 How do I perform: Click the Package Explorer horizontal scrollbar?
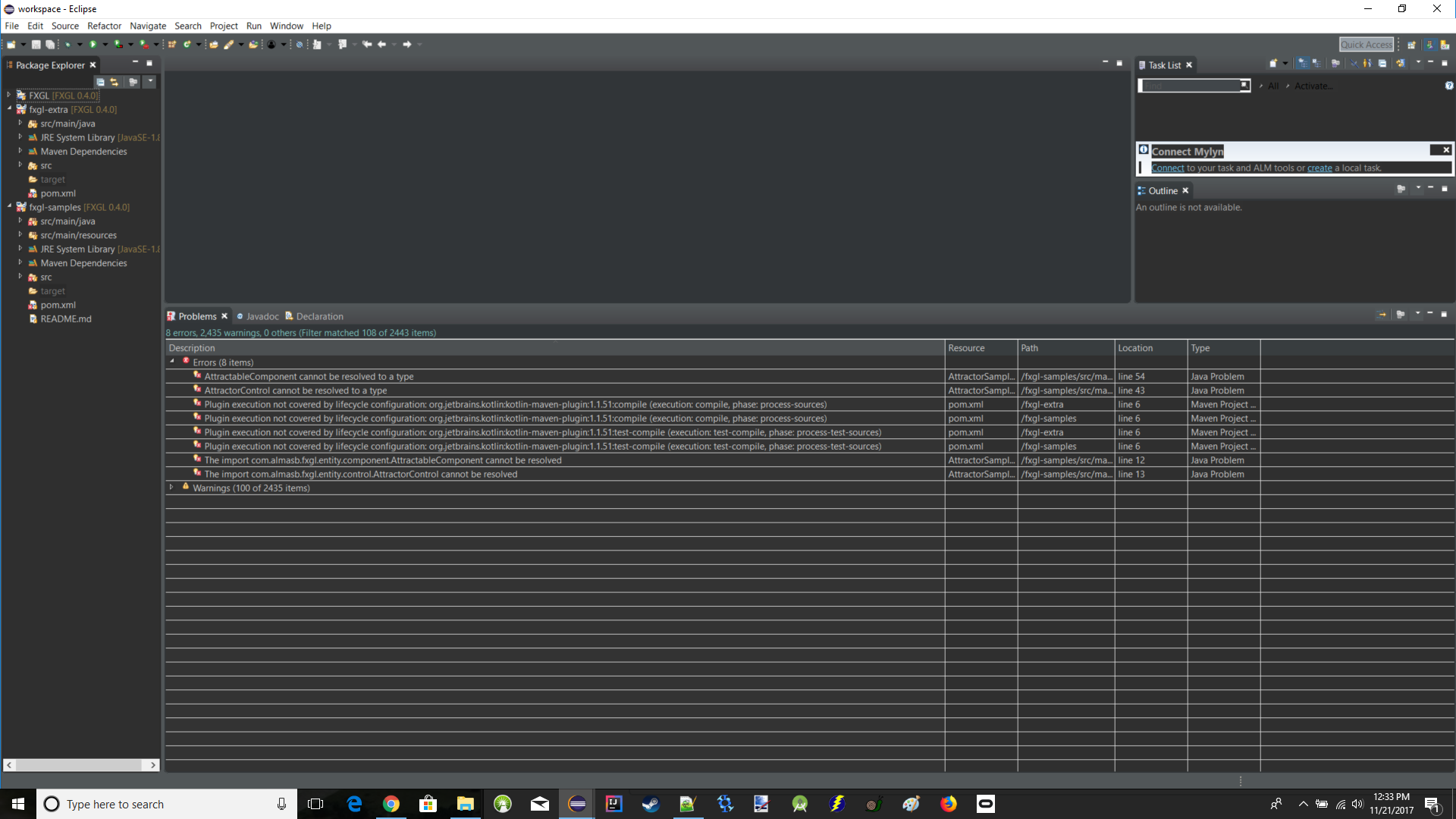coord(80,765)
